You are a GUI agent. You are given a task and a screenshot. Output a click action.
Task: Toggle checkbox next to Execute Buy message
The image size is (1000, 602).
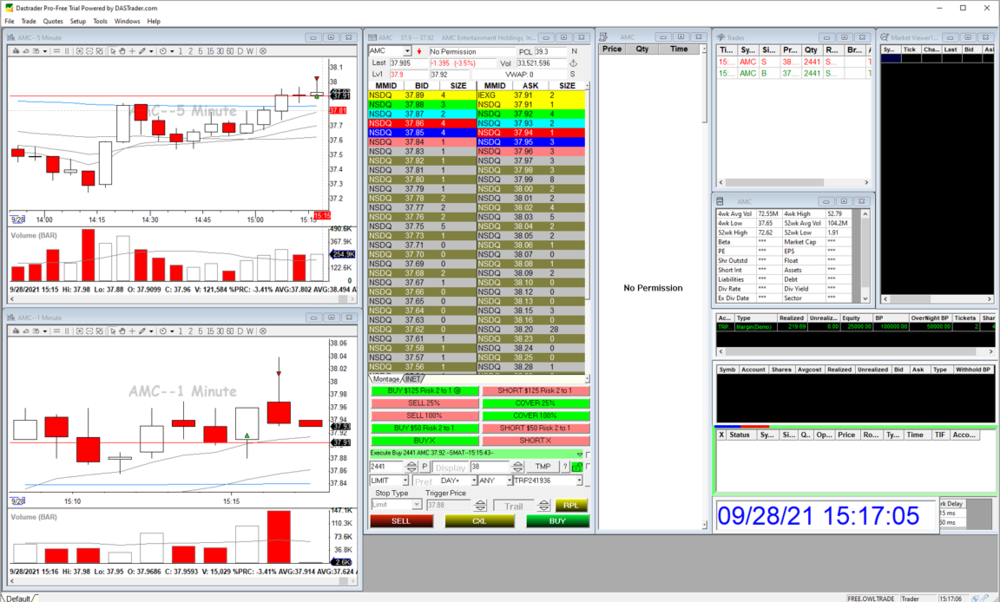coord(587,454)
